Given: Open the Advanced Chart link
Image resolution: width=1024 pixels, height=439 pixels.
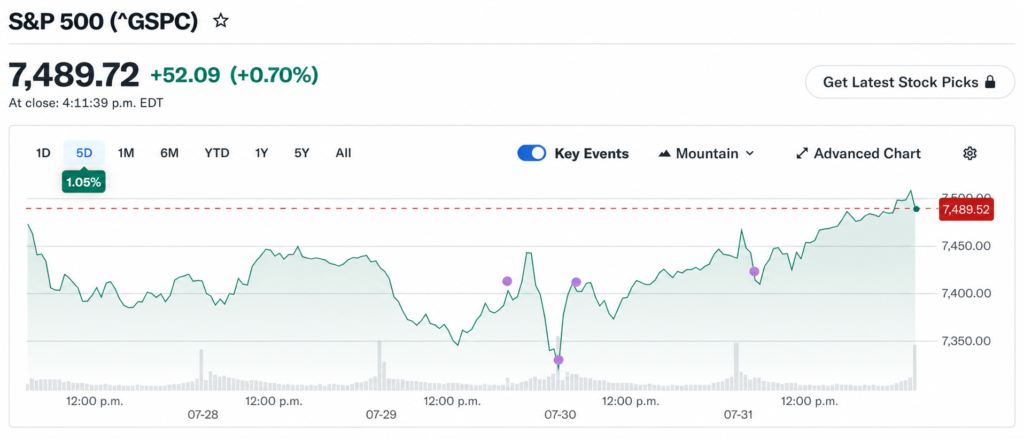Looking at the screenshot, I should click(x=858, y=154).
